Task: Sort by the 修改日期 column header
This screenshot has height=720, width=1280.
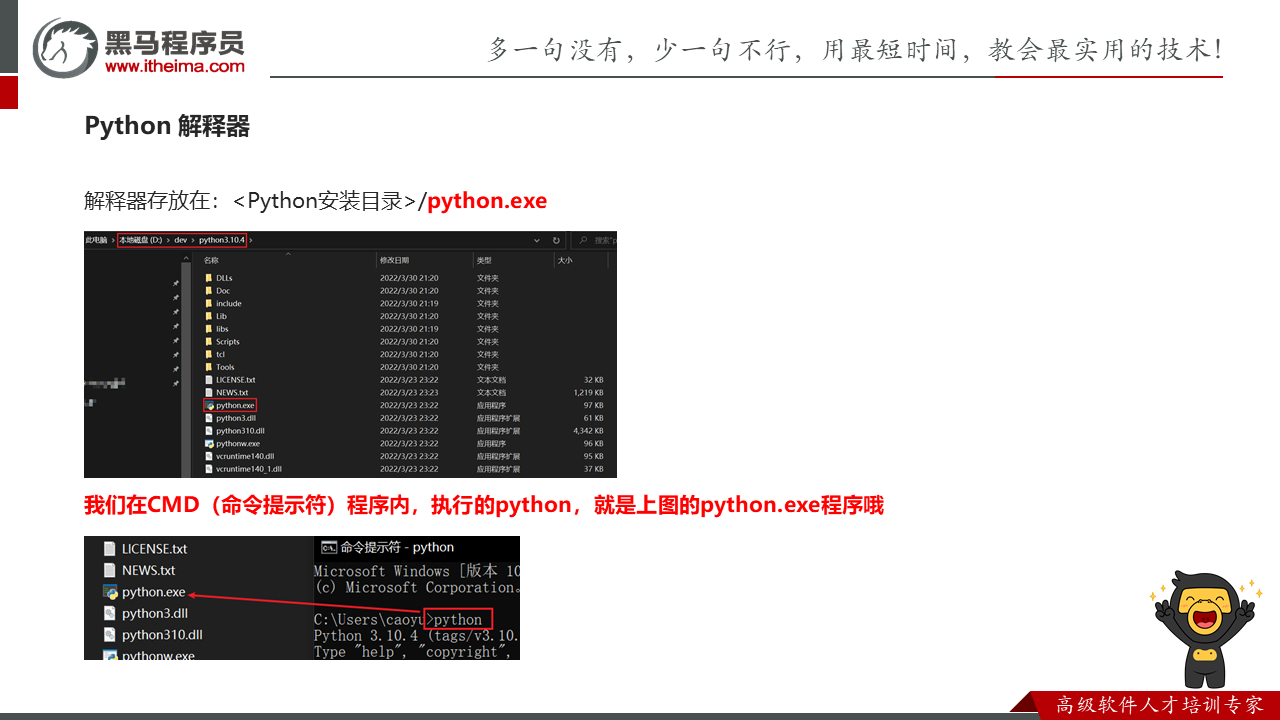Action: point(394,260)
